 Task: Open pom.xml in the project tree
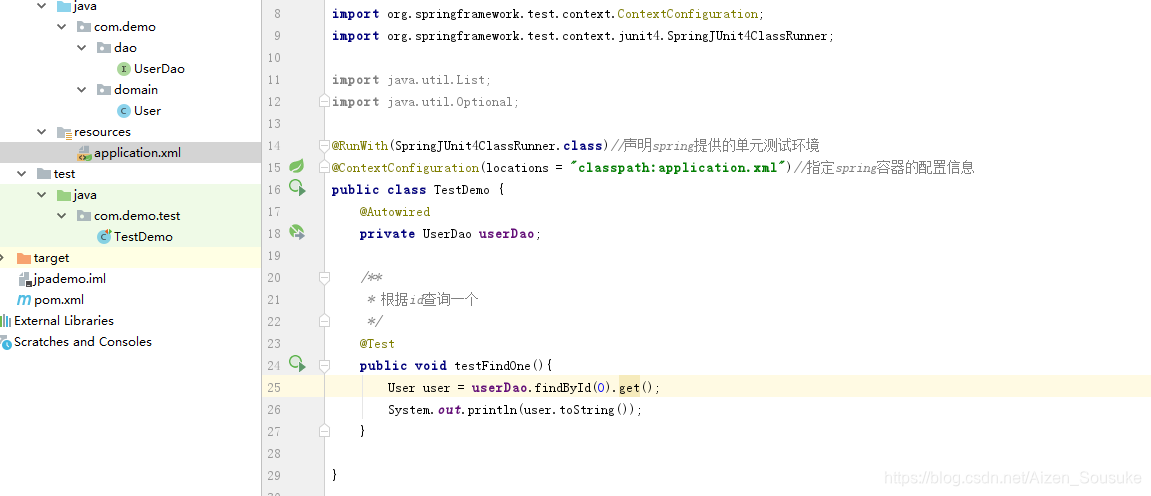(x=59, y=299)
